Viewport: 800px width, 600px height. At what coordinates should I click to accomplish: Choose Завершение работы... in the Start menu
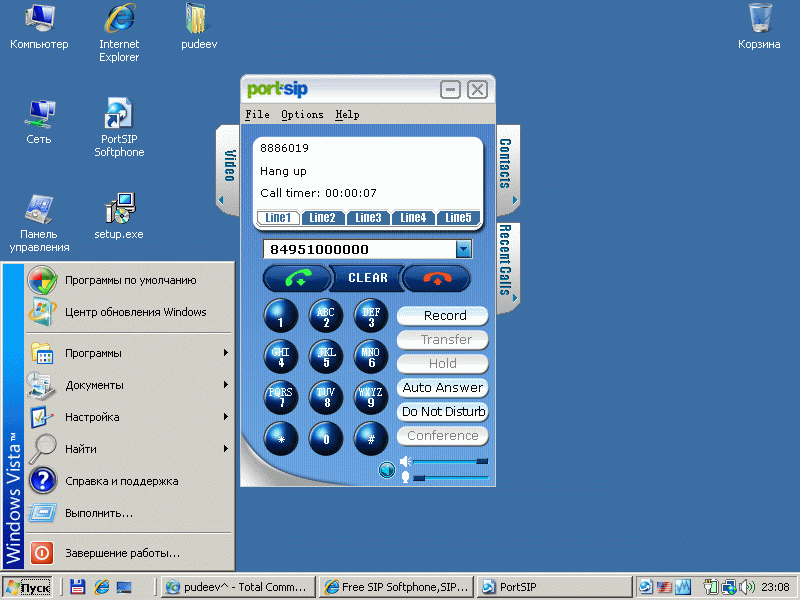pos(129,553)
